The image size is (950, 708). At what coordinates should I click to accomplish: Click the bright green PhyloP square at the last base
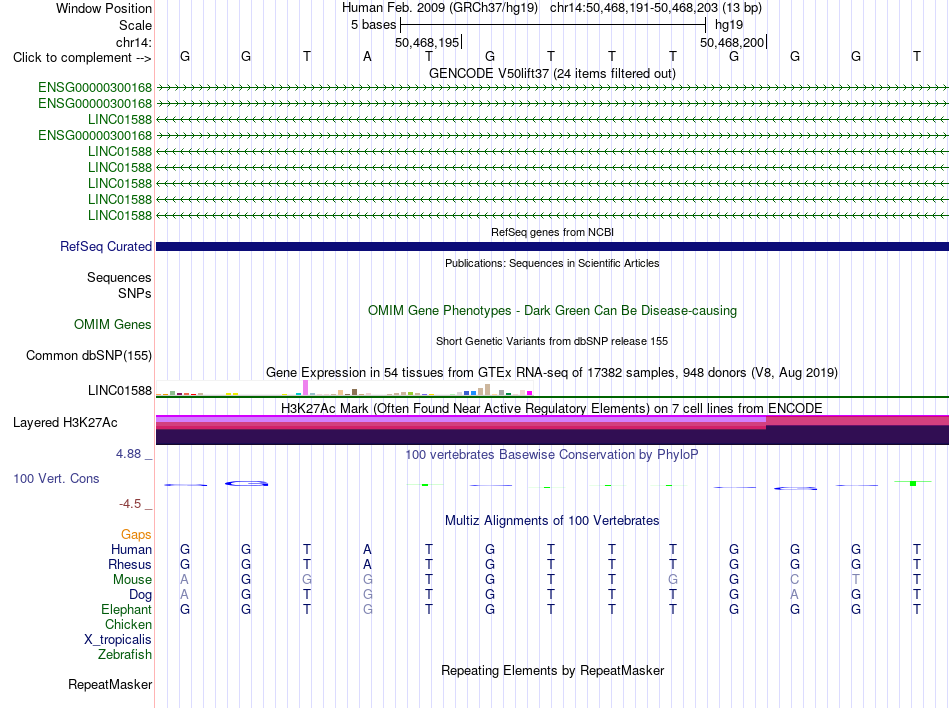click(x=913, y=483)
